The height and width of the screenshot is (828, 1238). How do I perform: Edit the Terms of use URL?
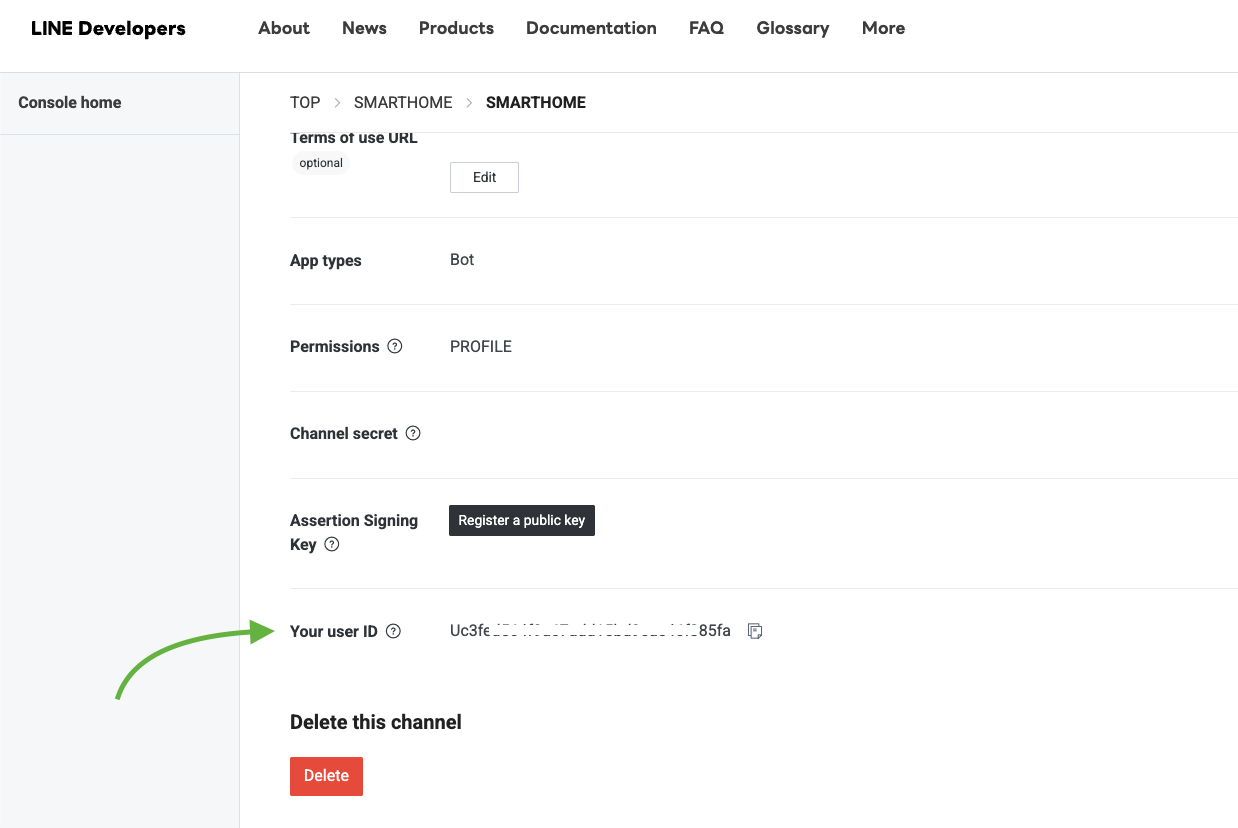click(484, 177)
